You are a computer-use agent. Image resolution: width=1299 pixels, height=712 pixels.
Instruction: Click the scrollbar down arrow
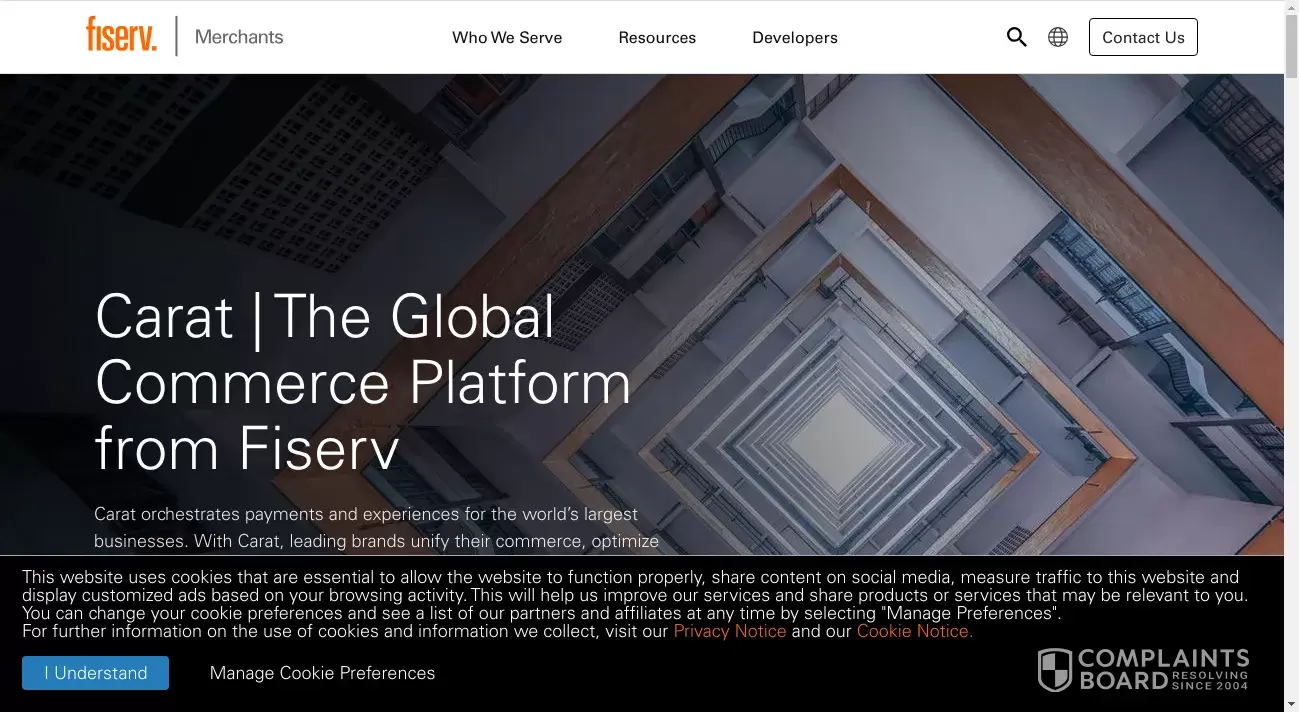(x=1291, y=704)
